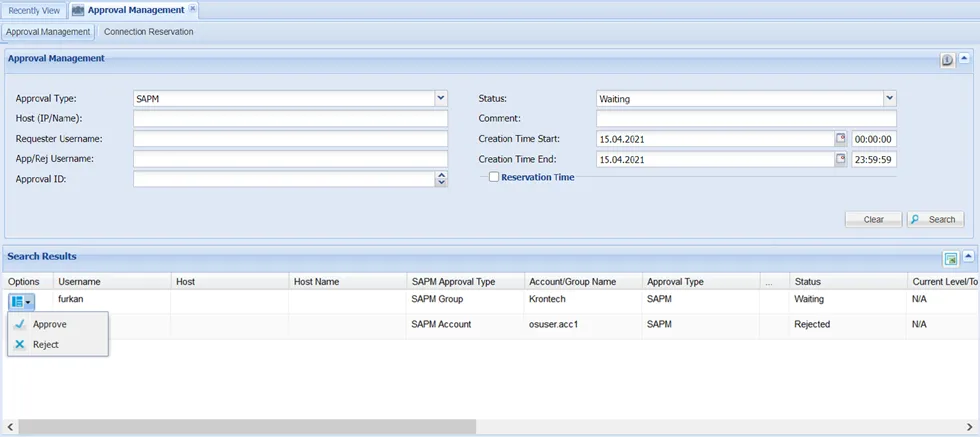Open Creation Time Start calendar picker

(841, 139)
